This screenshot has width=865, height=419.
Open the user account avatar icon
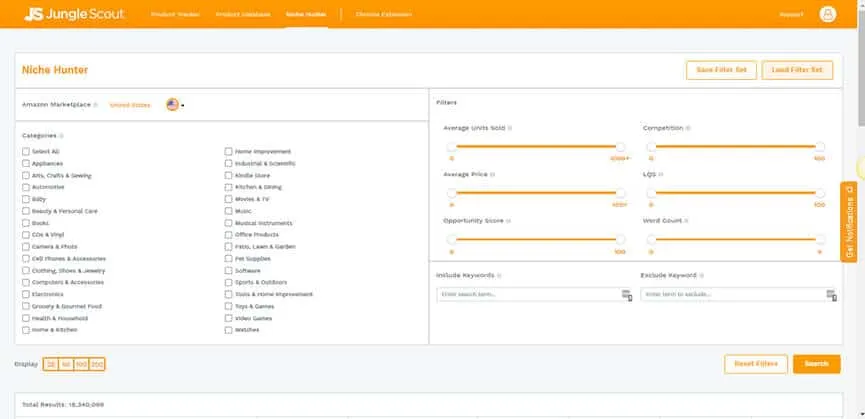point(827,14)
